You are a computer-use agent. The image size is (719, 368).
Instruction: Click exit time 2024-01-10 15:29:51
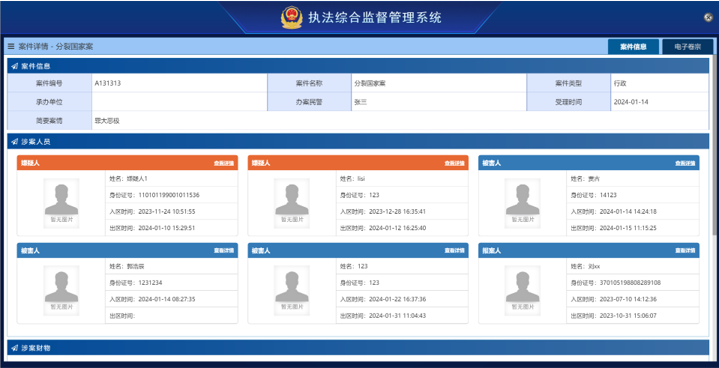[x=167, y=228]
